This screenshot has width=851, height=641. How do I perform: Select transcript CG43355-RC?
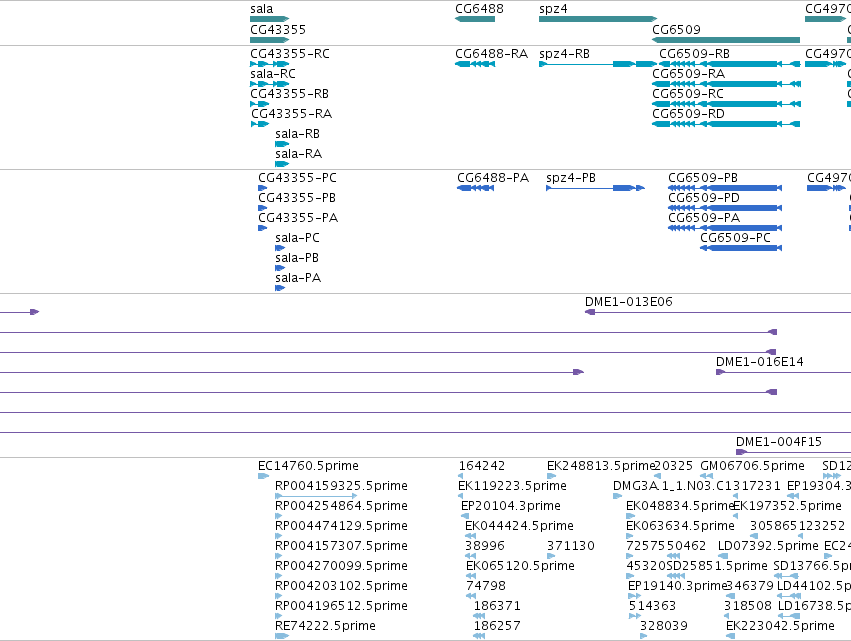point(269,64)
